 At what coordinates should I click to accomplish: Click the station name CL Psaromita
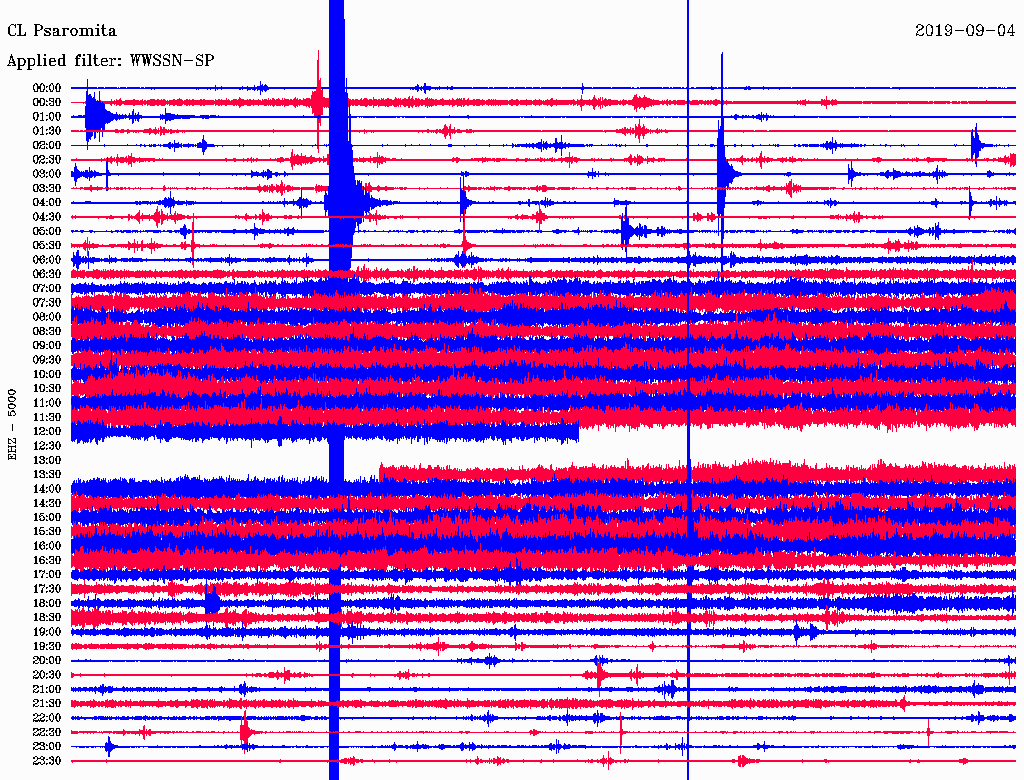[62, 31]
